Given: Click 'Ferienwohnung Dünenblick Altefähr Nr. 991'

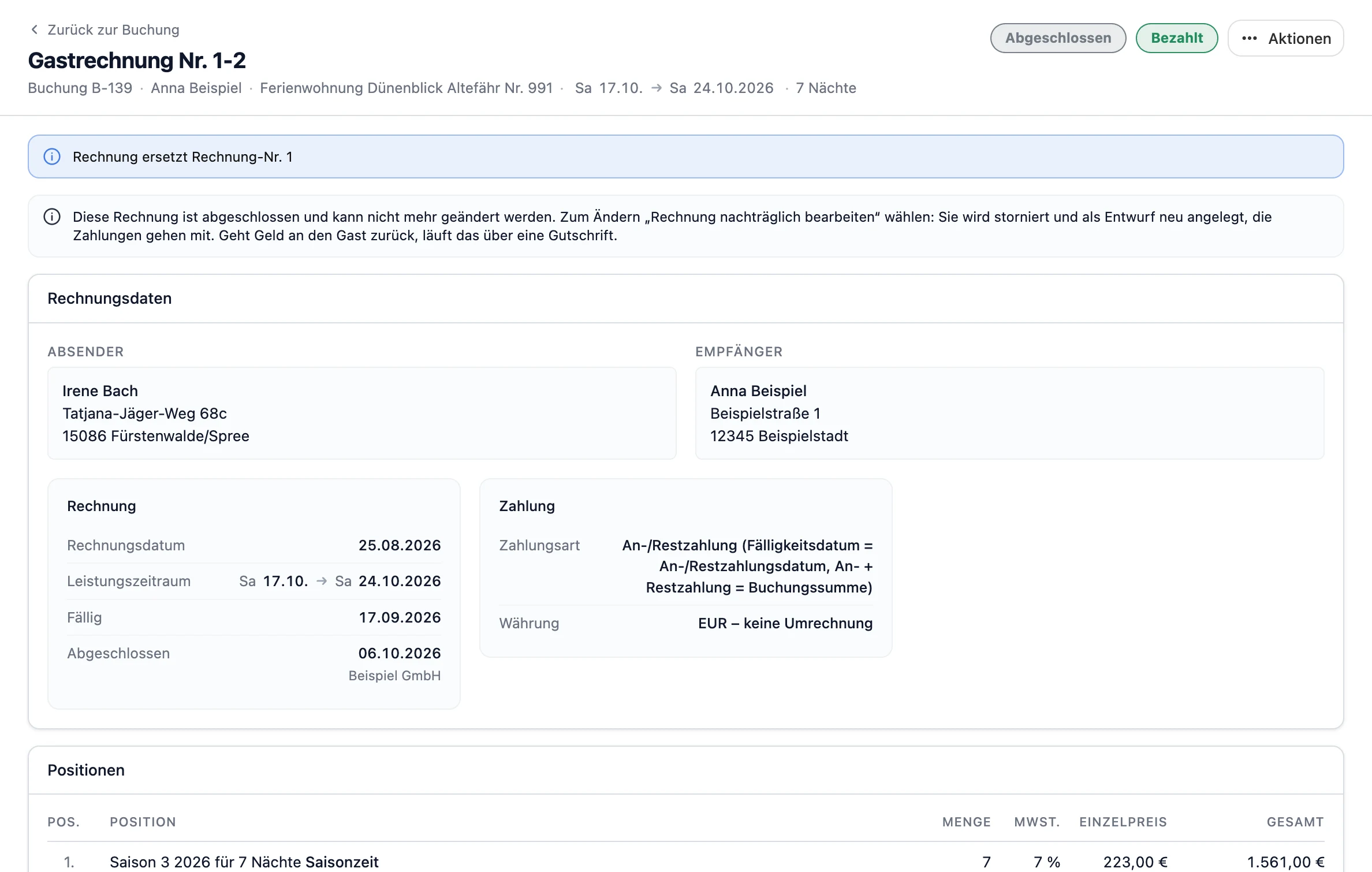Looking at the screenshot, I should (406, 88).
